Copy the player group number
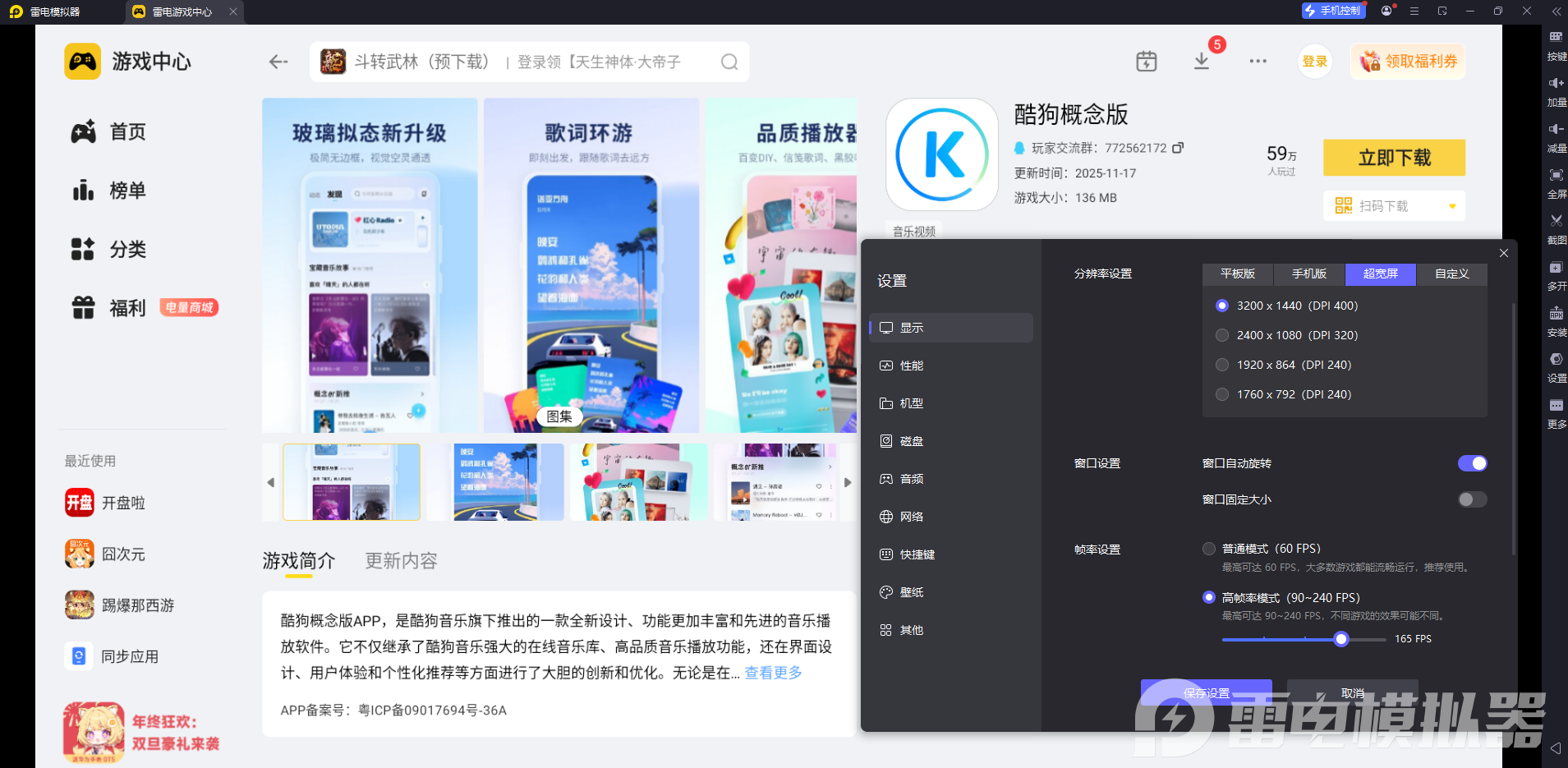Viewport: 1568px width, 768px height. point(1178,148)
